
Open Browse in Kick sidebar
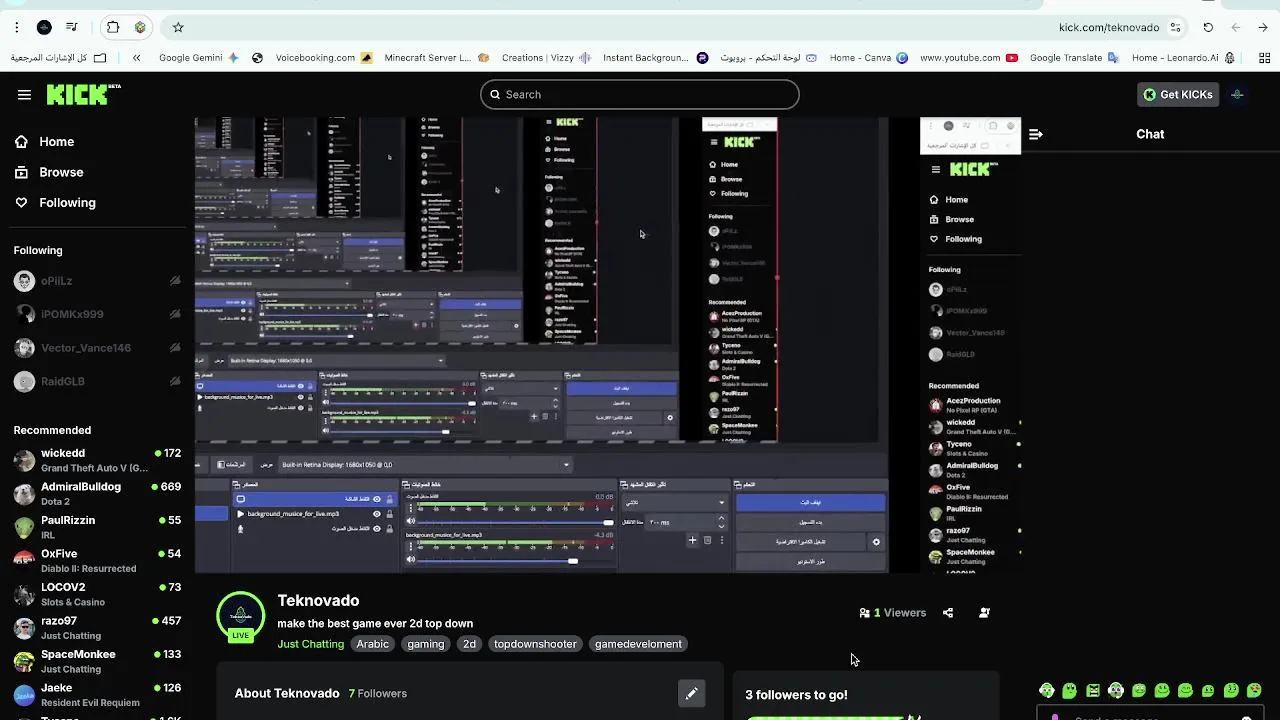(49, 172)
